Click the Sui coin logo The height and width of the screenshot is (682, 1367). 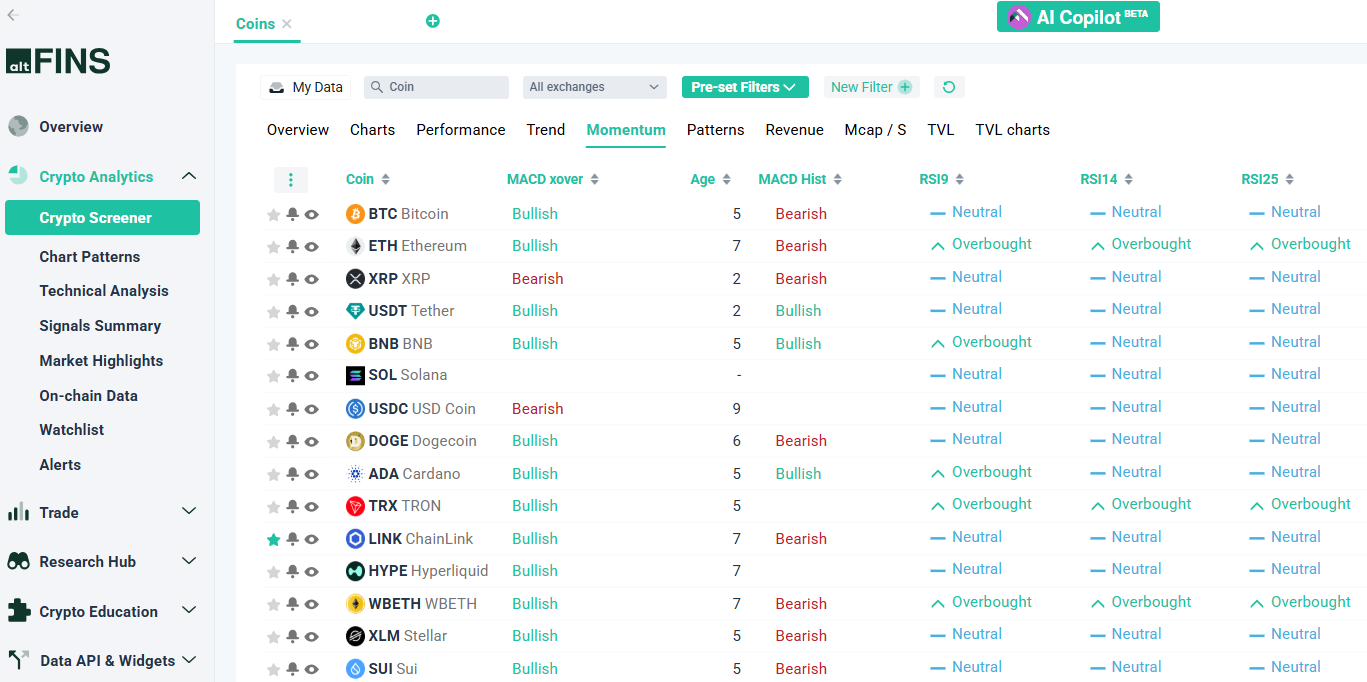point(355,669)
